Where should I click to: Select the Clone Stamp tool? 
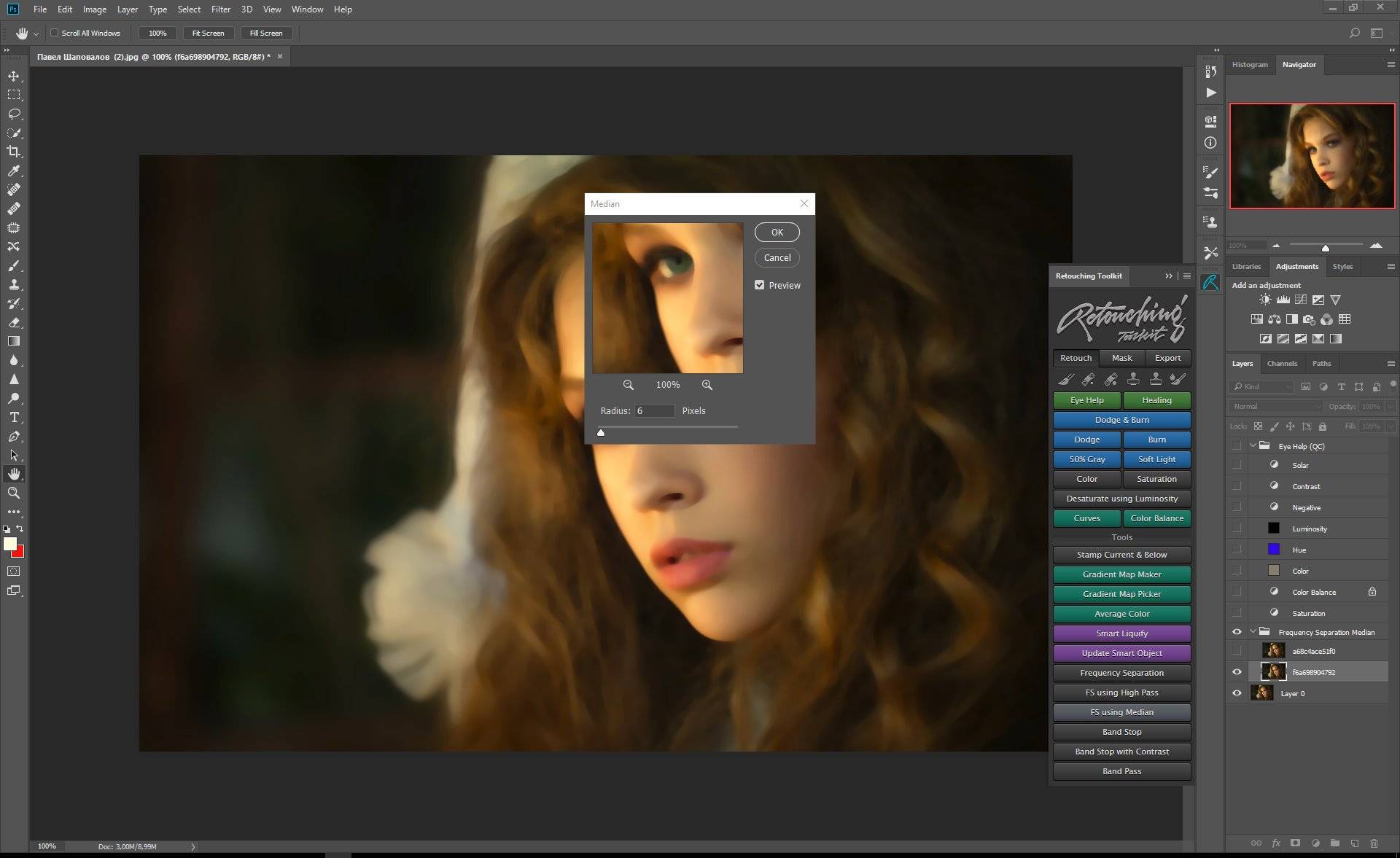pos(14,284)
